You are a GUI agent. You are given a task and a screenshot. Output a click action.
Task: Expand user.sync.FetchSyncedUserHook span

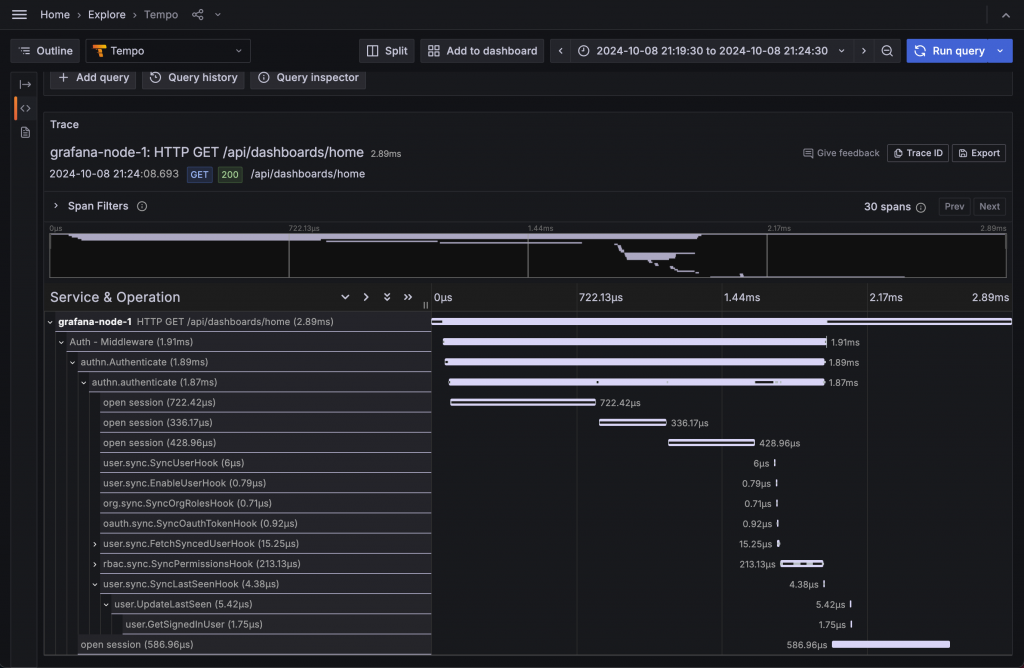(95, 544)
